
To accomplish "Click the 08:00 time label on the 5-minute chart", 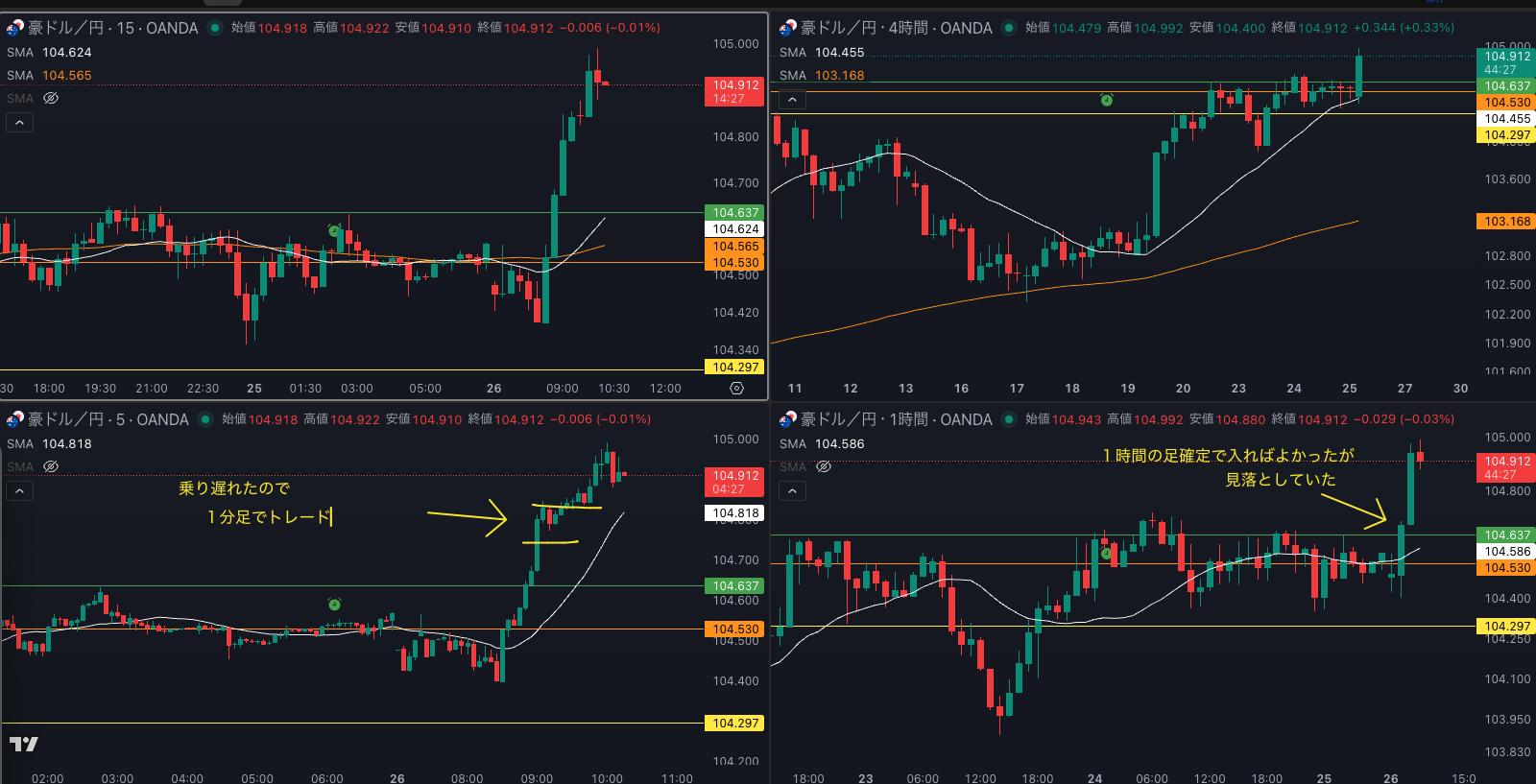I will [468, 778].
